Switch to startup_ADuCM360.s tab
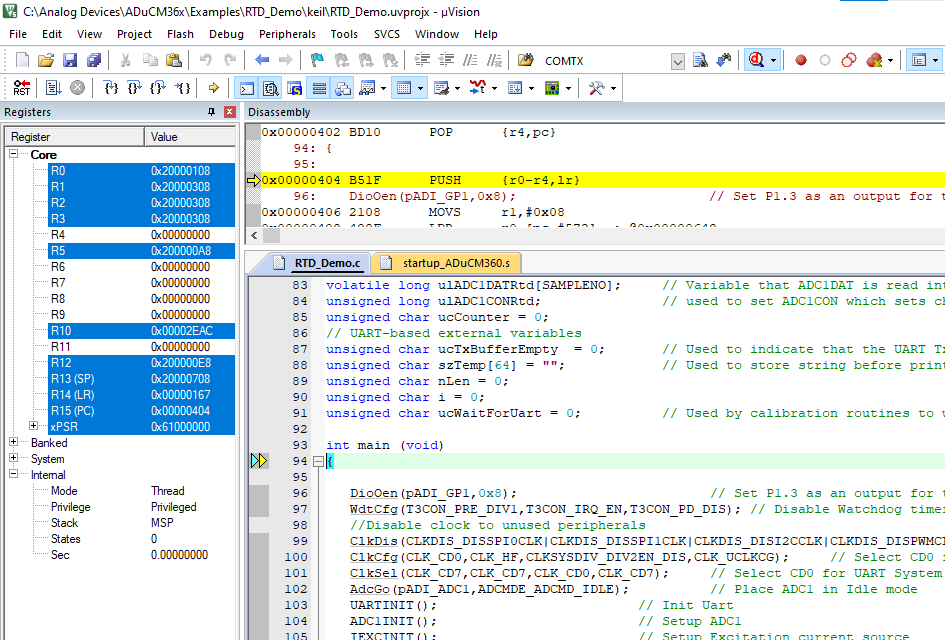The height and width of the screenshot is (640, 945). (446, 263)
